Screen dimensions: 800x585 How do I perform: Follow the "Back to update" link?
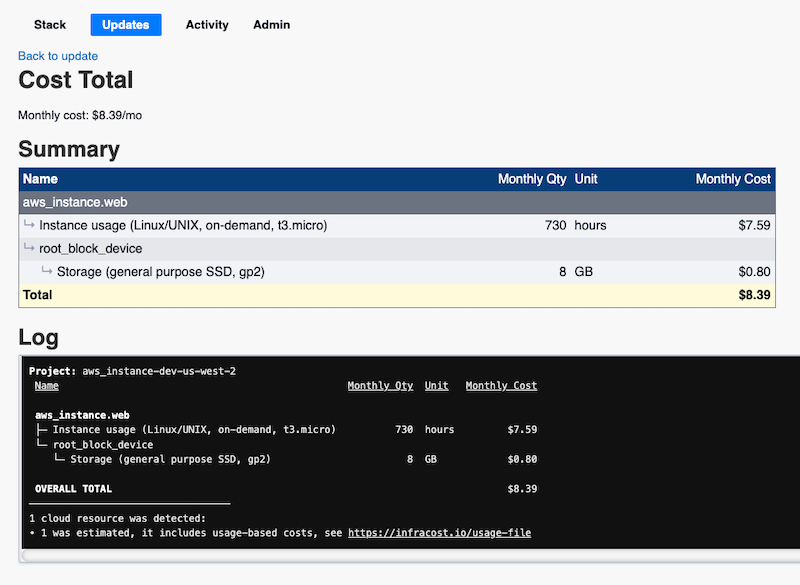point(58,56)
